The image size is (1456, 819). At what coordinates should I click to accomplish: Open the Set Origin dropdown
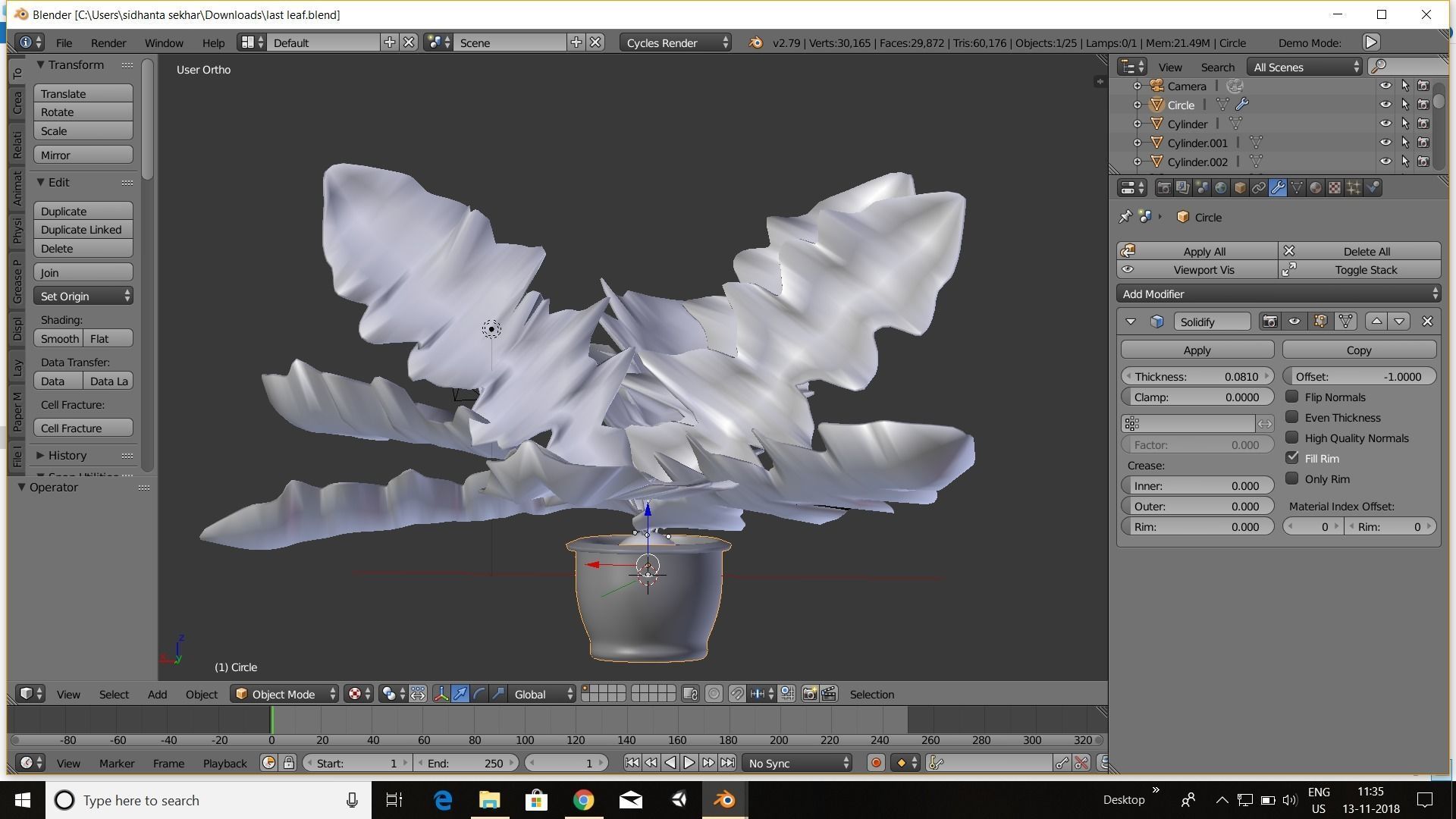(83, 296)
